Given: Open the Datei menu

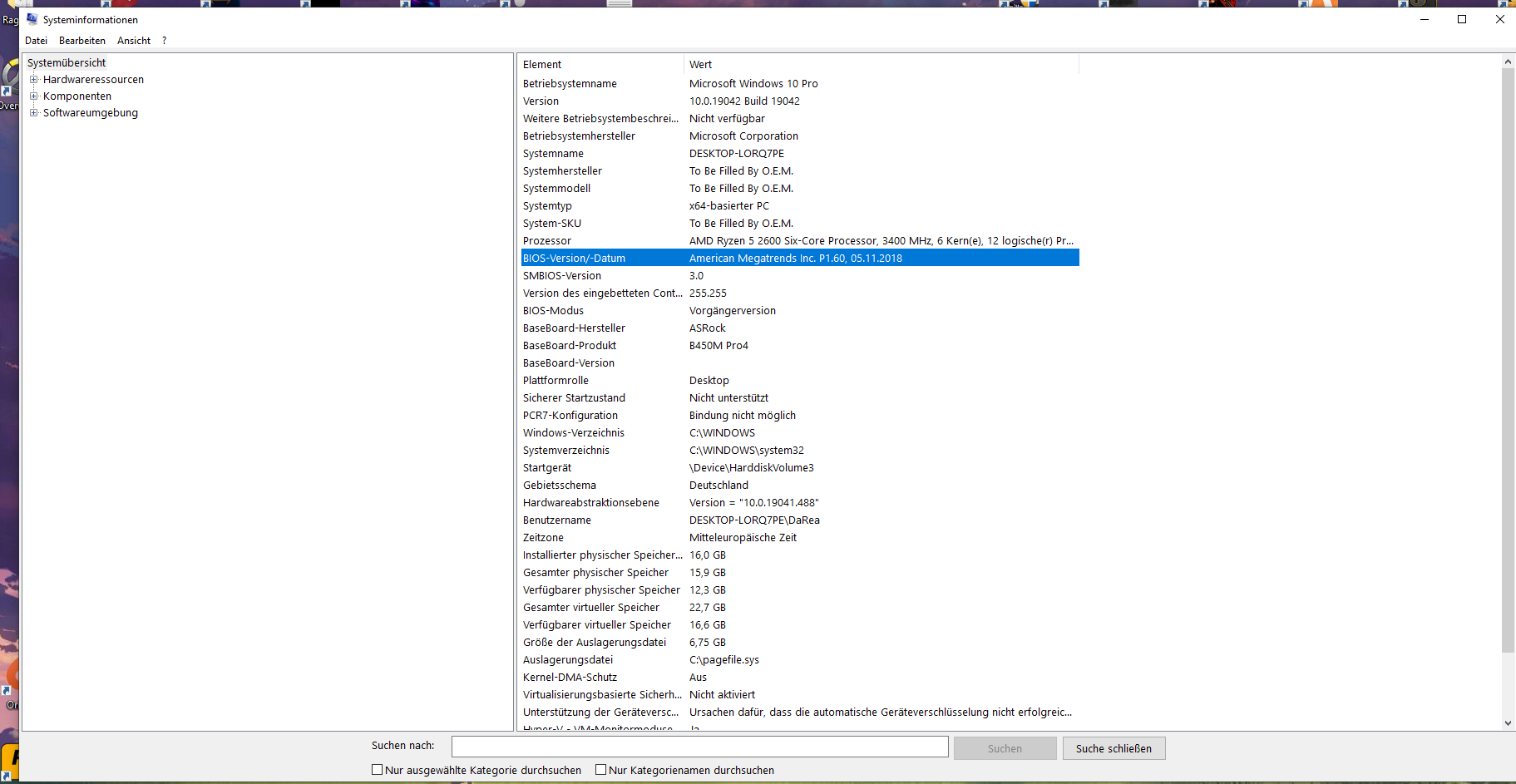Looking at the screenshot, I should point(36,40).
